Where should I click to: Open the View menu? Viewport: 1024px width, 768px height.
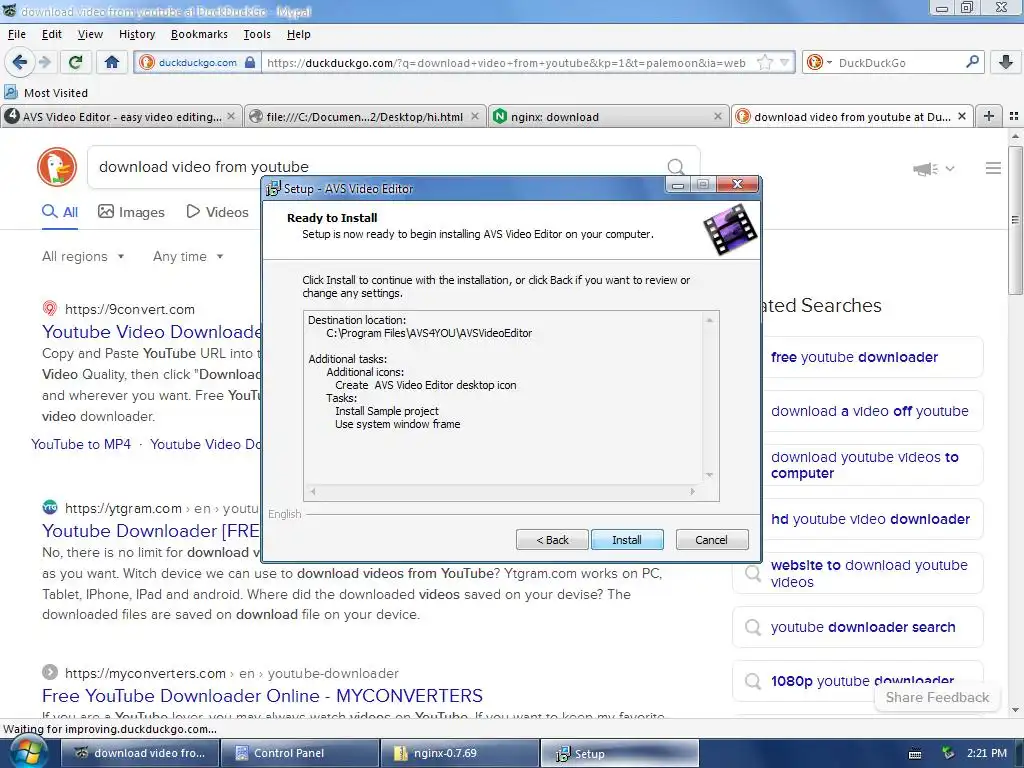[90, 34]
